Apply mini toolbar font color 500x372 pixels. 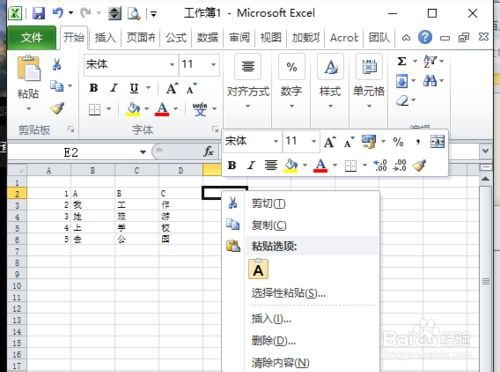320,165
